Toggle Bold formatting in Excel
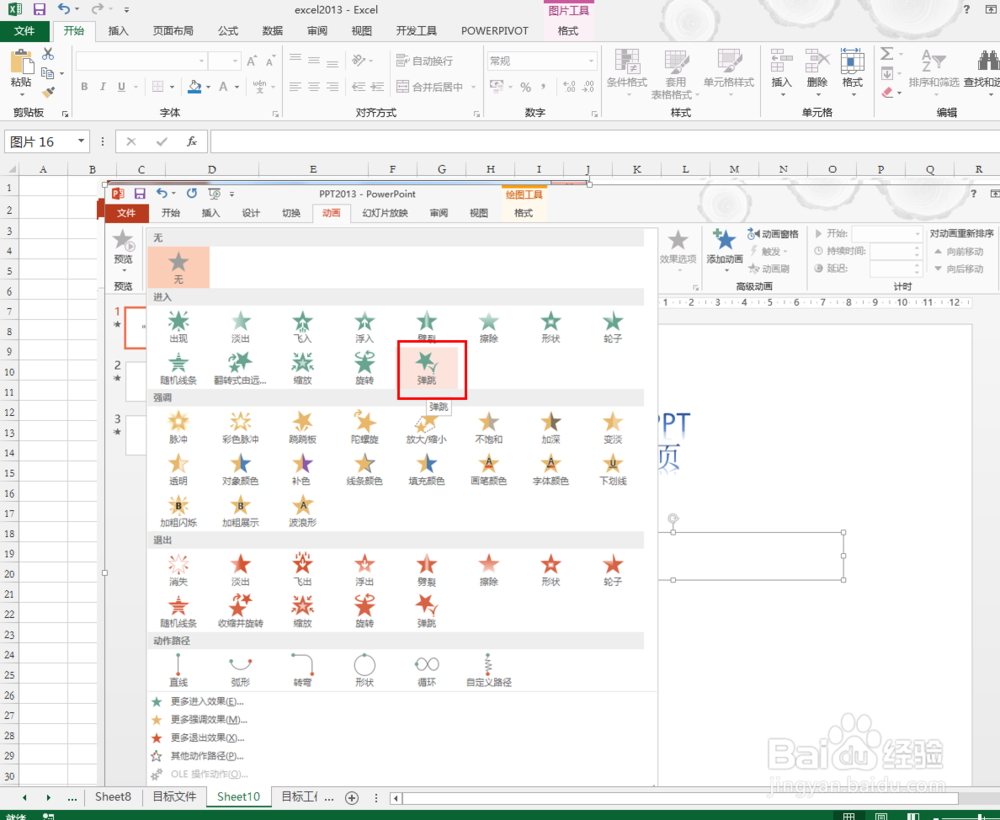 (x=84, y=86)
